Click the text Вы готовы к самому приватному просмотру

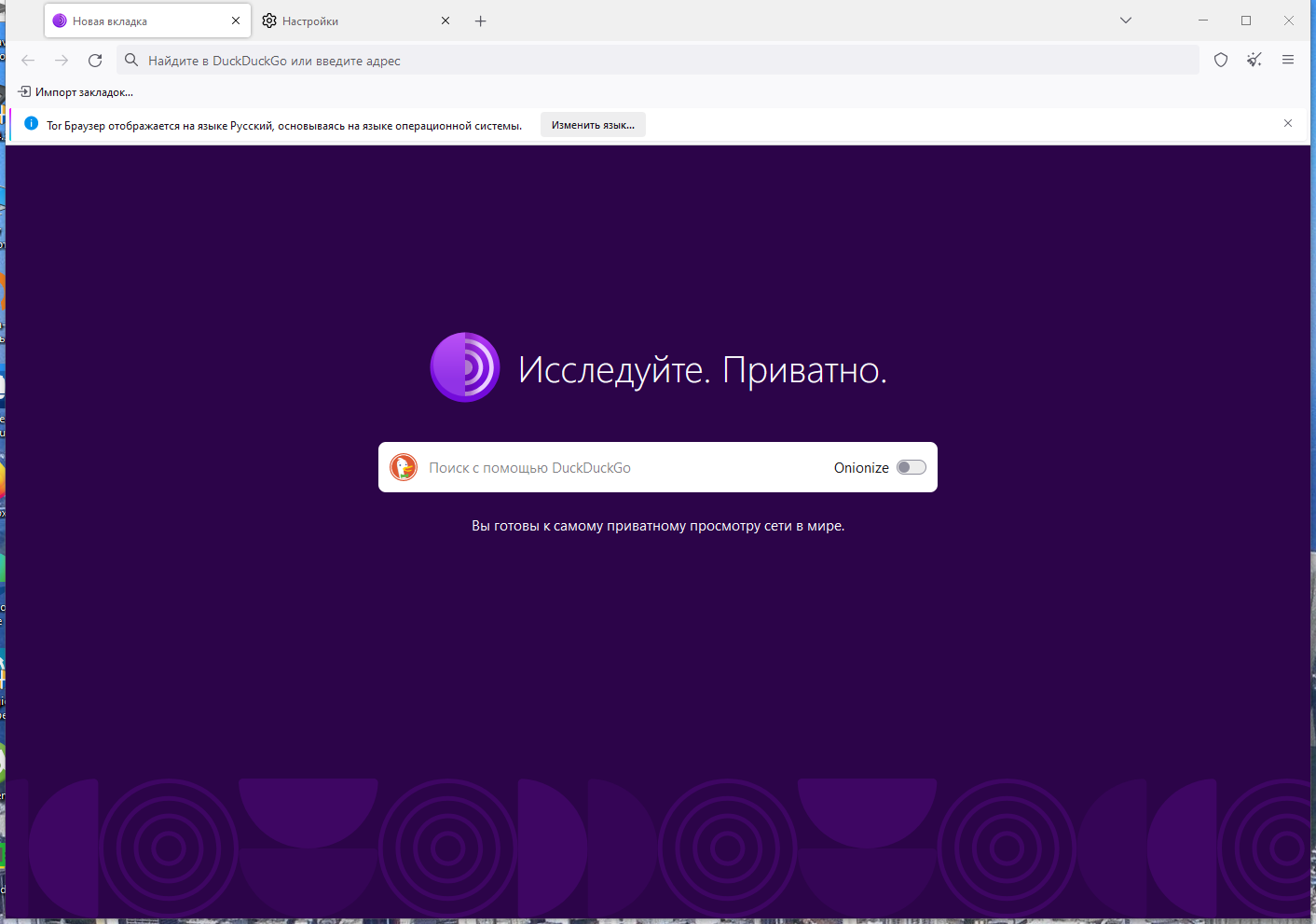tap(658, 526)
